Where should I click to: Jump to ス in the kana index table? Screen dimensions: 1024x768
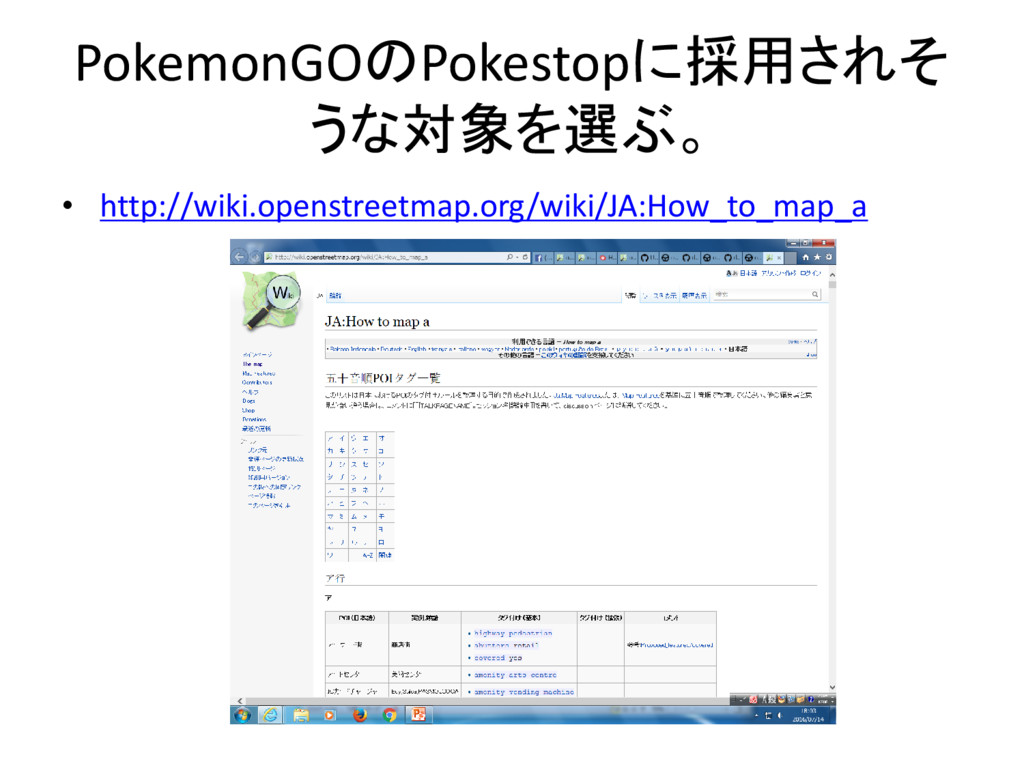354,464
